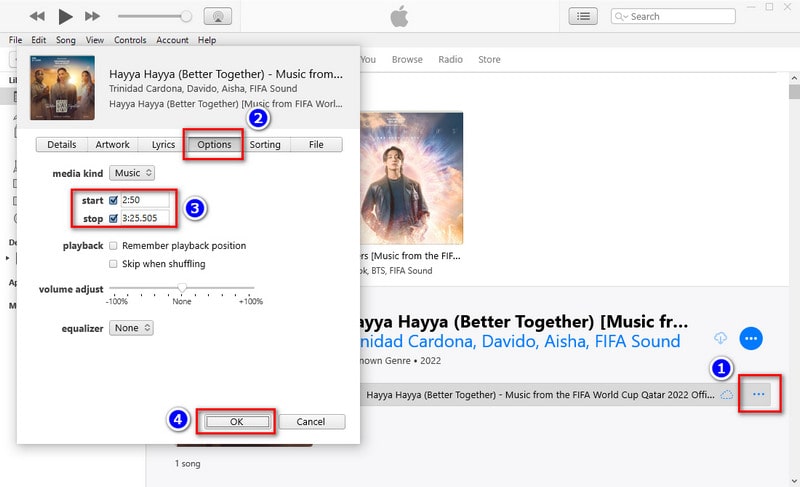Screen dimensions: 800x487
Task: Click the volume slider in the toolbar
Action: pos(155,16)
